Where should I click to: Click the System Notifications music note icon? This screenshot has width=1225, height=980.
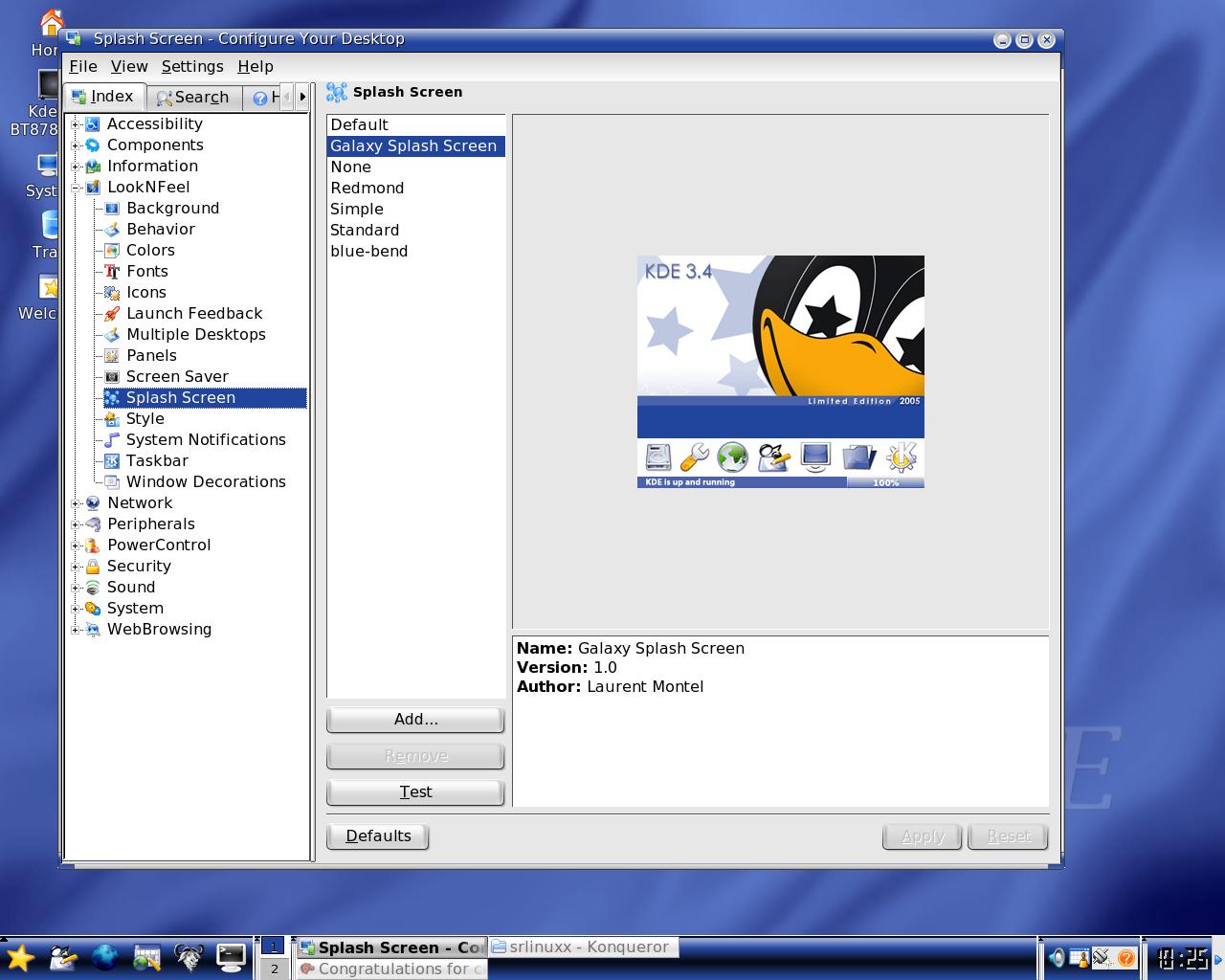(x=112, y=440)
